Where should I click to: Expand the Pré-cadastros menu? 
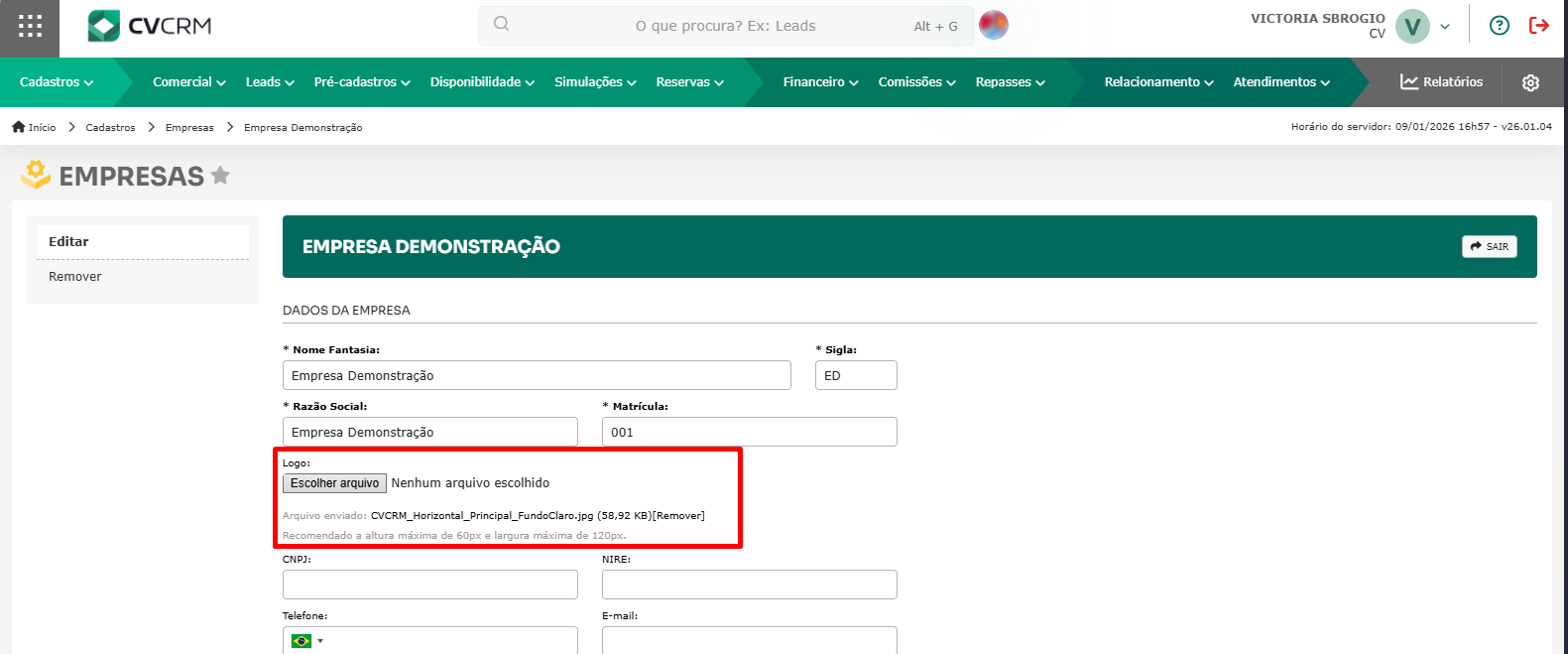[362, 82]
